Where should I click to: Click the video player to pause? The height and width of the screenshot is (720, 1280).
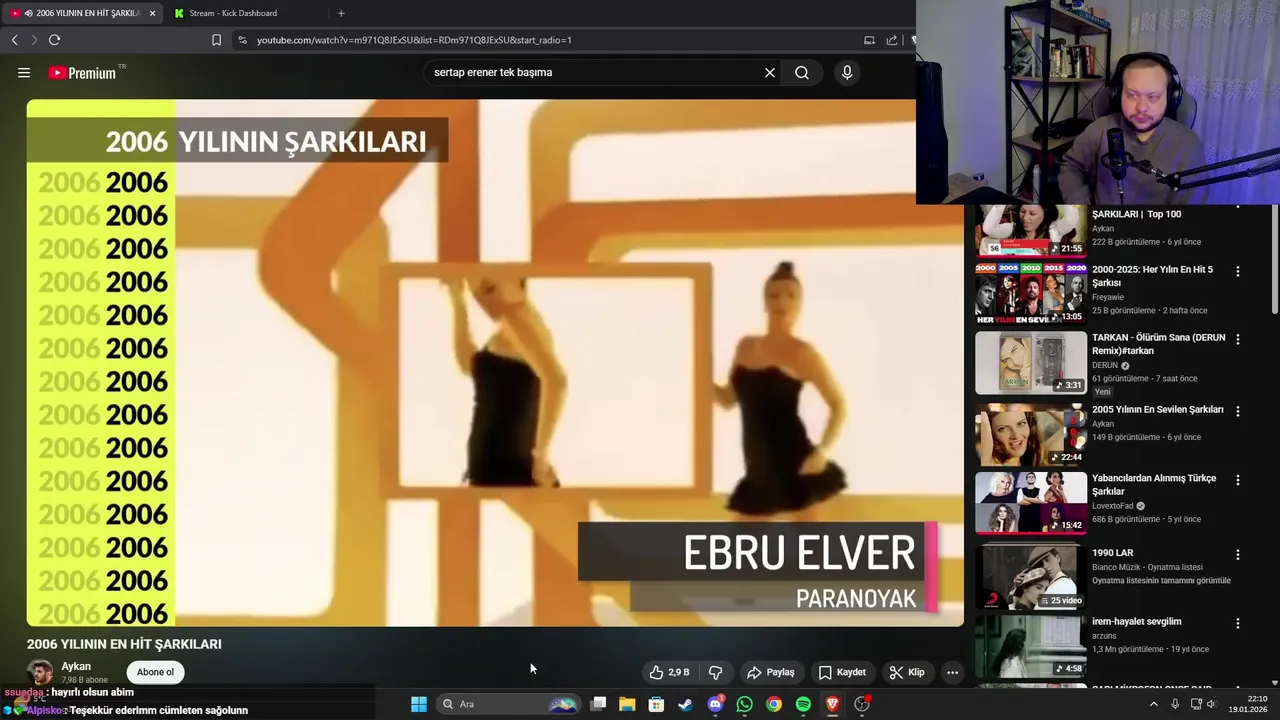[x=495, y=362]
